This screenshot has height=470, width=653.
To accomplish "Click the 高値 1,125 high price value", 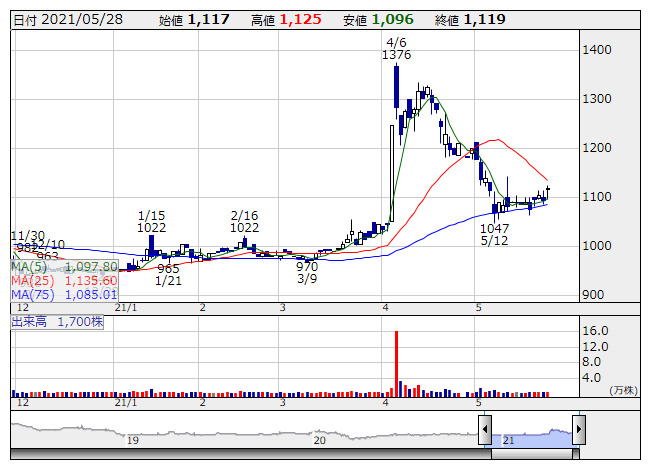I will pyautogui.click(x=300, y=19).
